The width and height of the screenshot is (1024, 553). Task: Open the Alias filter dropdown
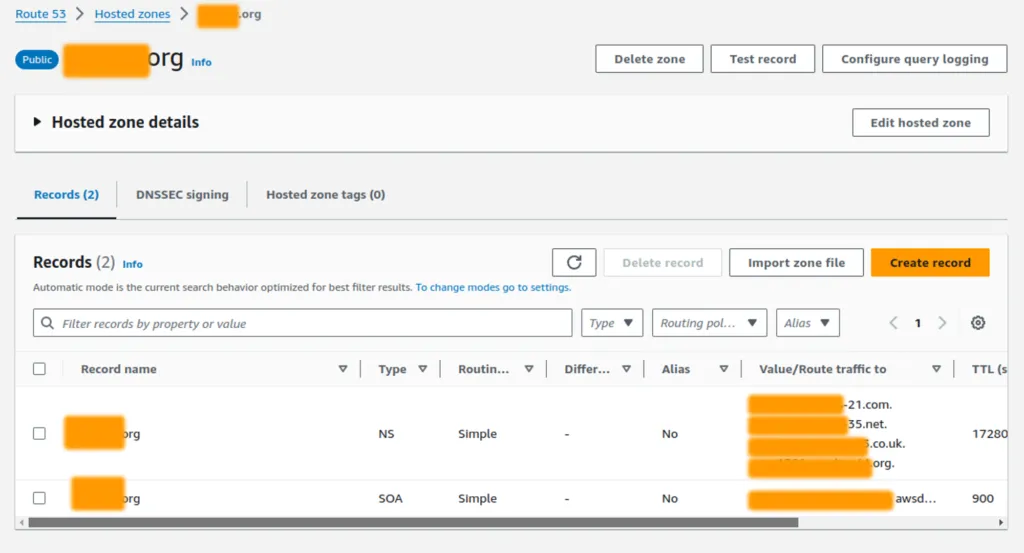click(808, 323)
